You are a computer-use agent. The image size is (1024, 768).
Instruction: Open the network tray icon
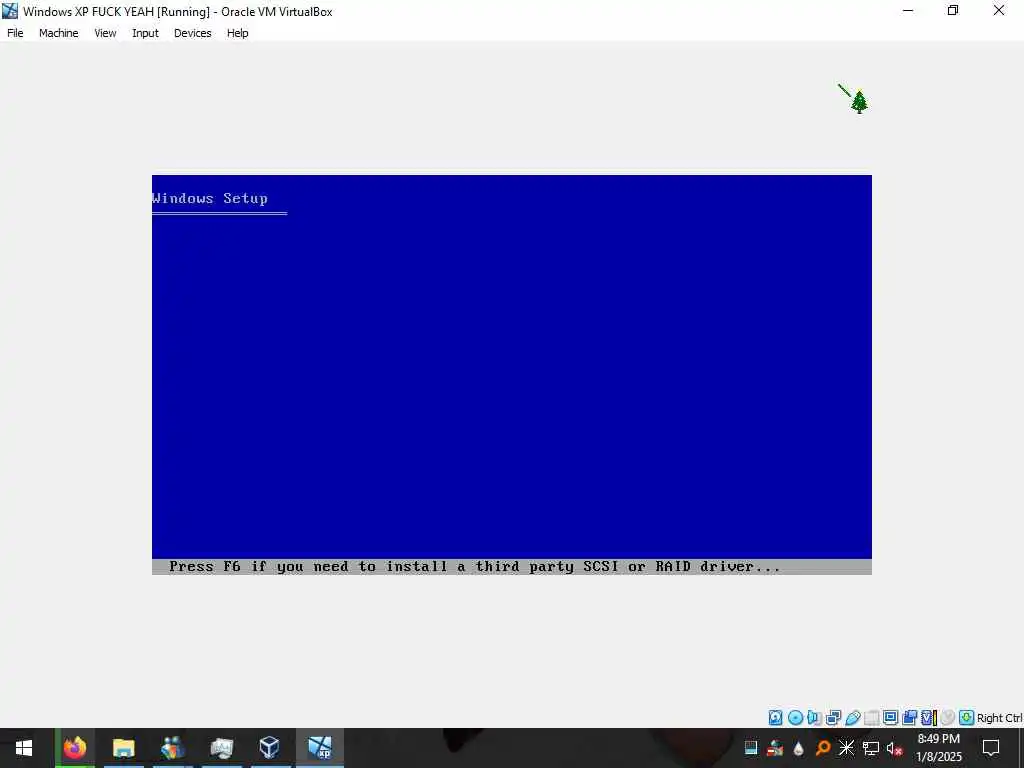pos(871,748)
